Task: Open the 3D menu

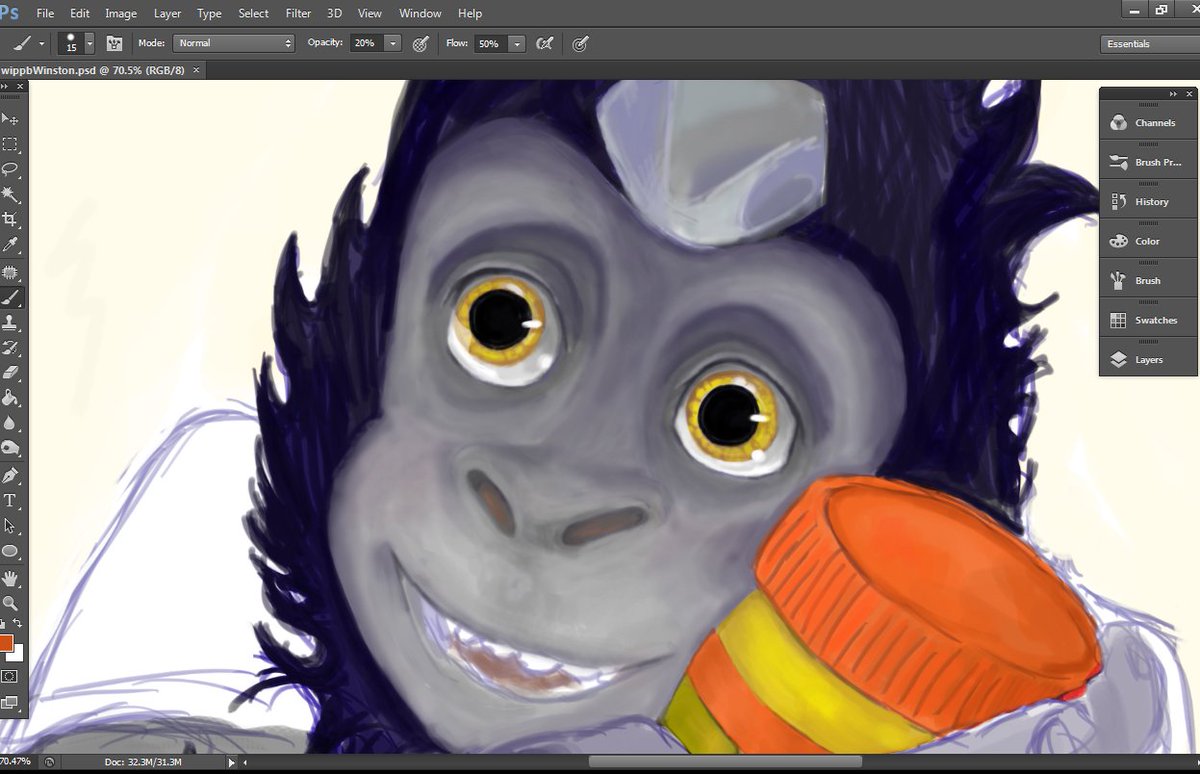Action: [335, 13]
